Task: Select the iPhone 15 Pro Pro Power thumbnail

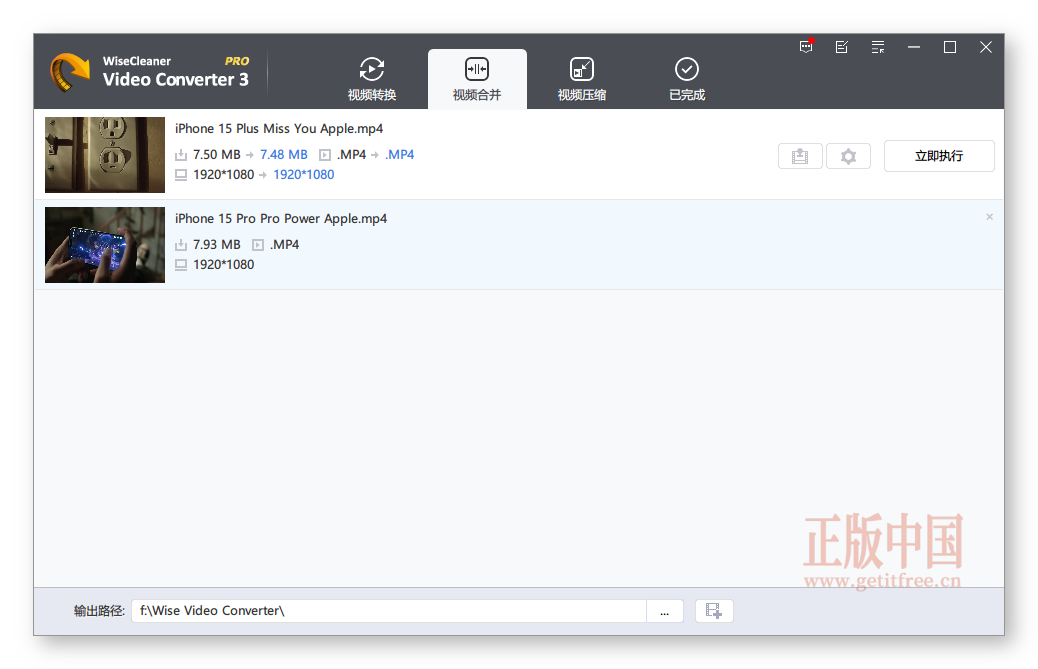Action: 105,245
